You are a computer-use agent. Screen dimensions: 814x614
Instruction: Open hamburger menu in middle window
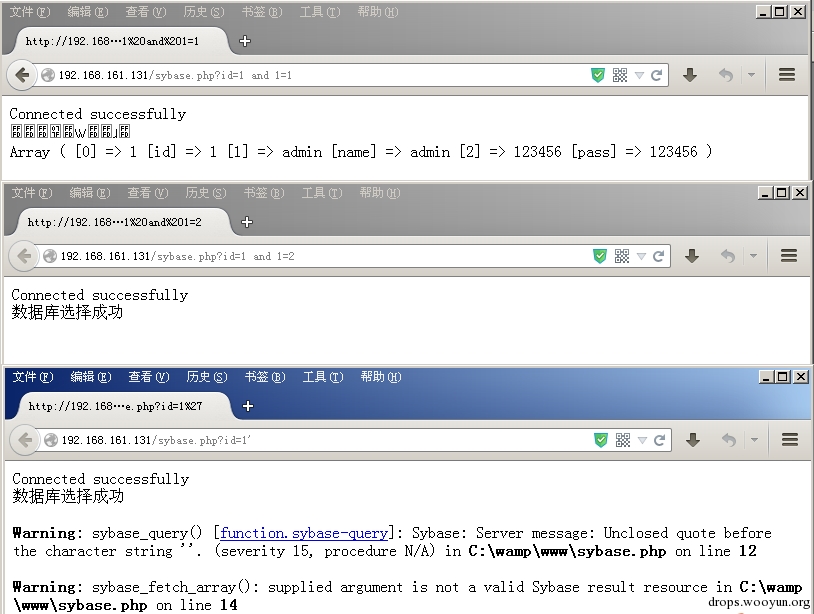coord(789,256)
